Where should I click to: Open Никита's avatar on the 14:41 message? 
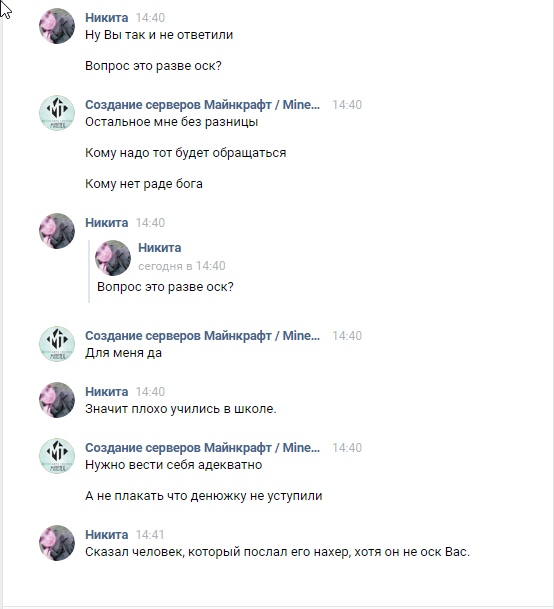57,543
